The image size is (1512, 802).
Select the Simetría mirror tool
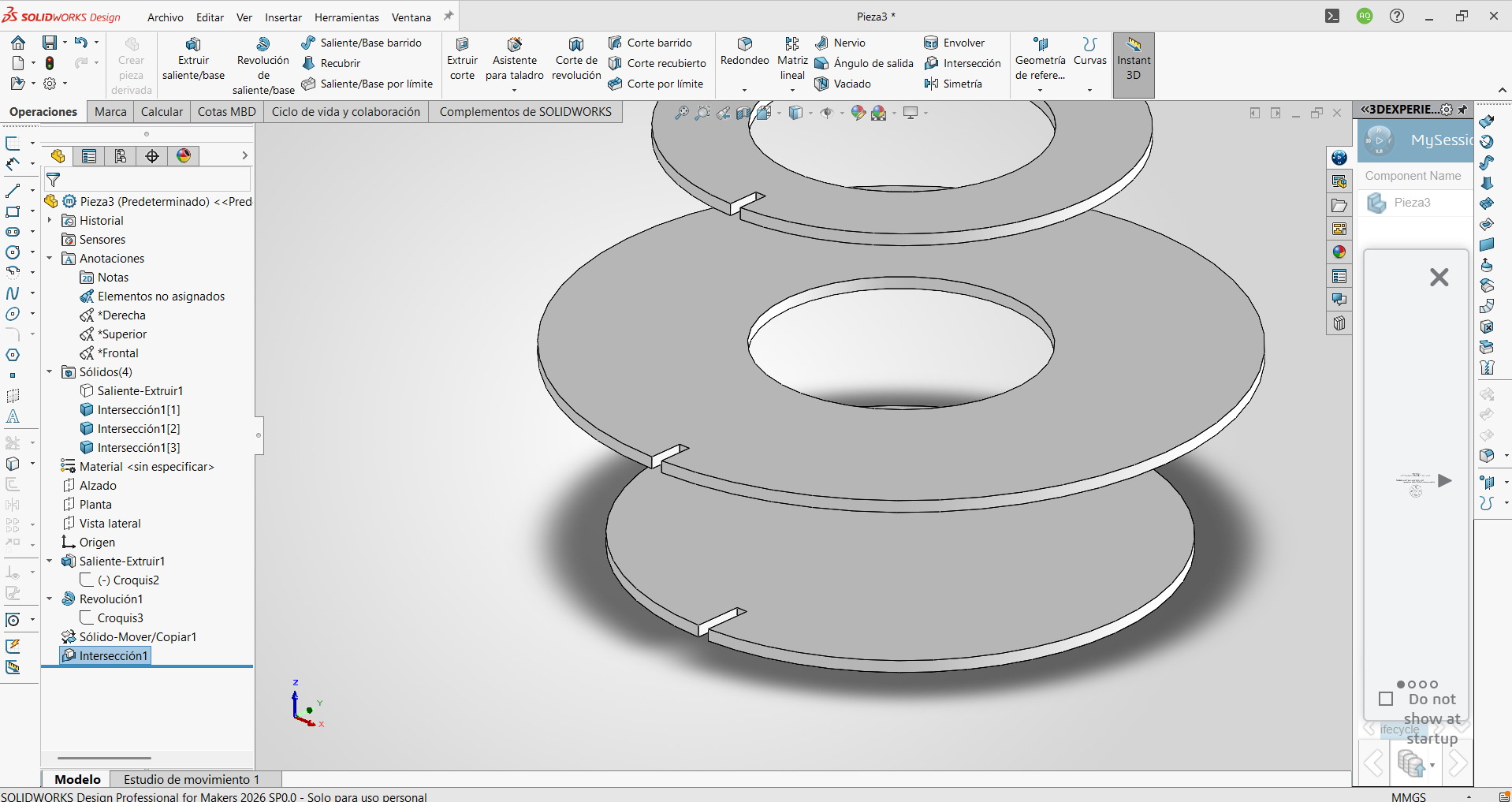coord(953,84)
